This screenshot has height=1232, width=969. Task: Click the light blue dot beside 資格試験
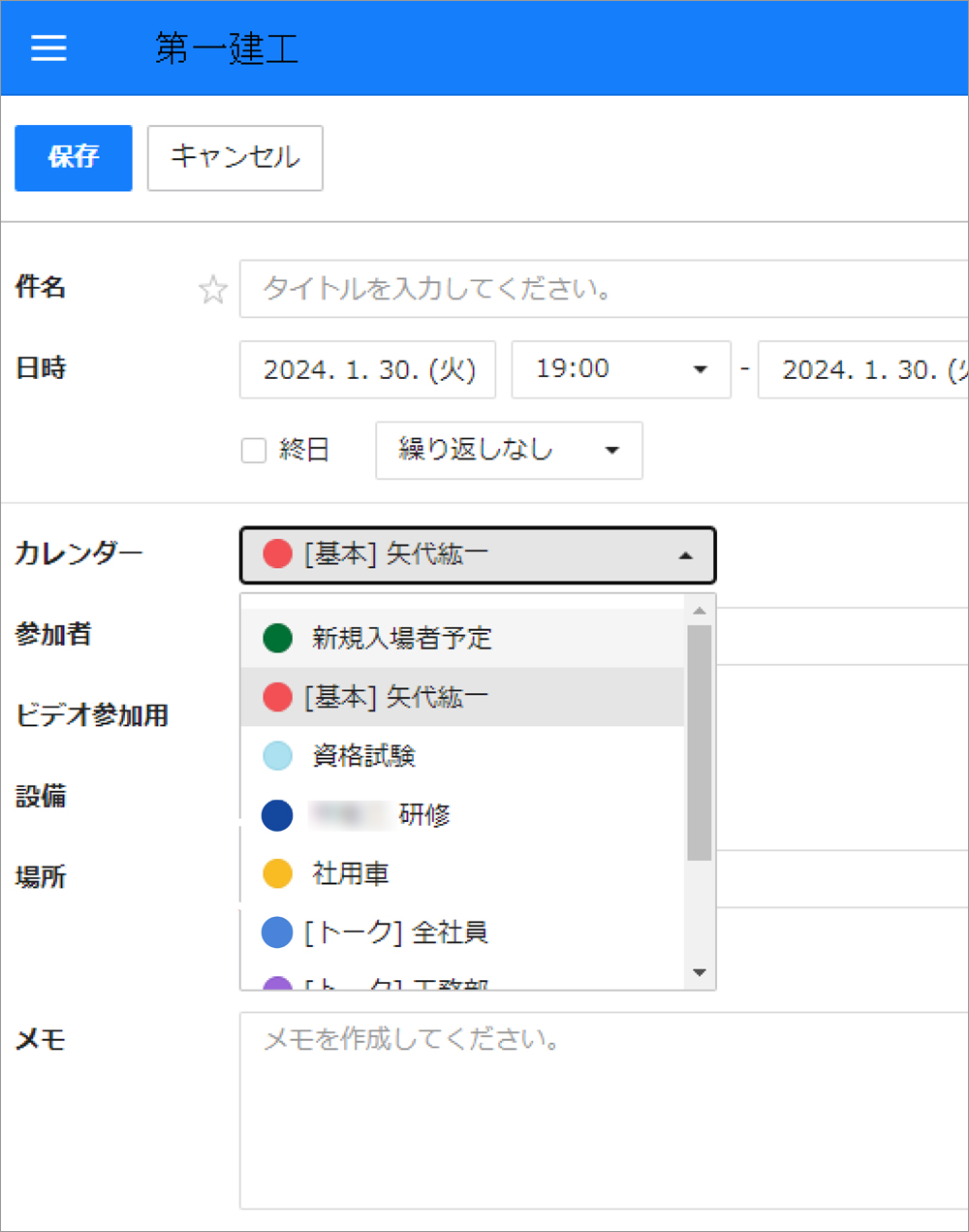pyautogui.click(x=278, y=755)
